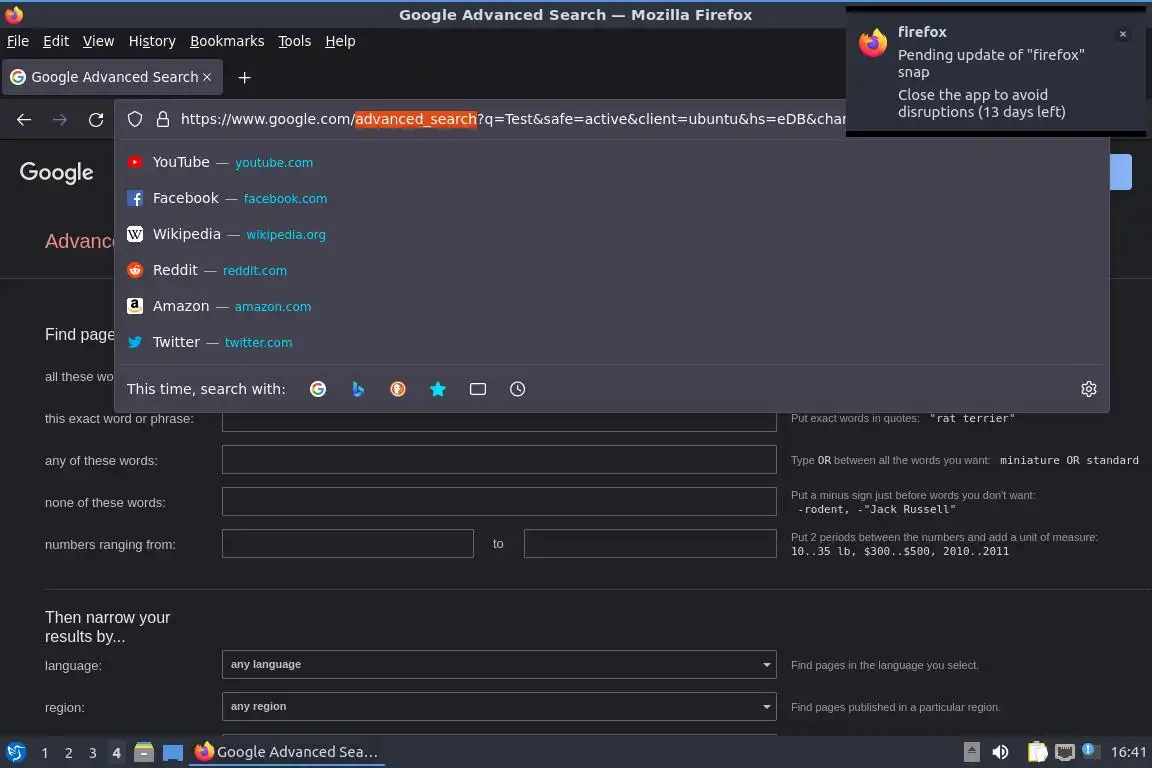This screenshot has width=1152, height=768.
Task: Switch to workspace 4
Action: [116, 753]
